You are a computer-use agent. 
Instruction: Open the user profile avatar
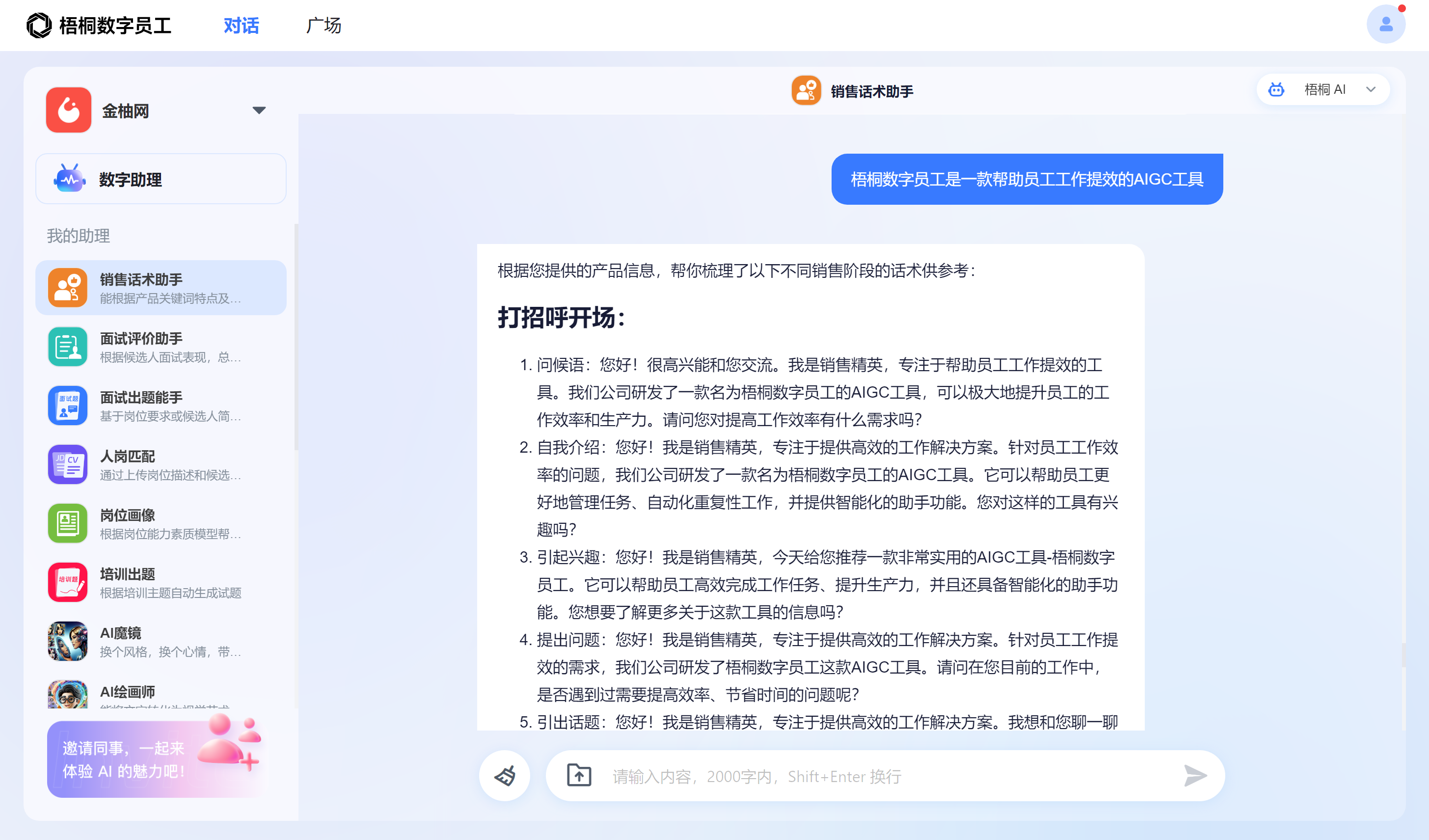(x=1385, y=25)
